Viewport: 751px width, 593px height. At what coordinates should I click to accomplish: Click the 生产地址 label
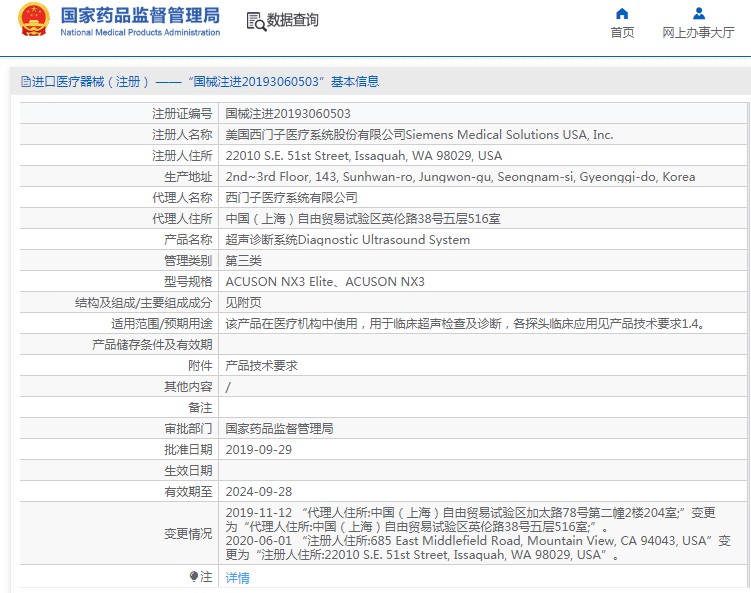pyautogui.click(x=188, y=177)
